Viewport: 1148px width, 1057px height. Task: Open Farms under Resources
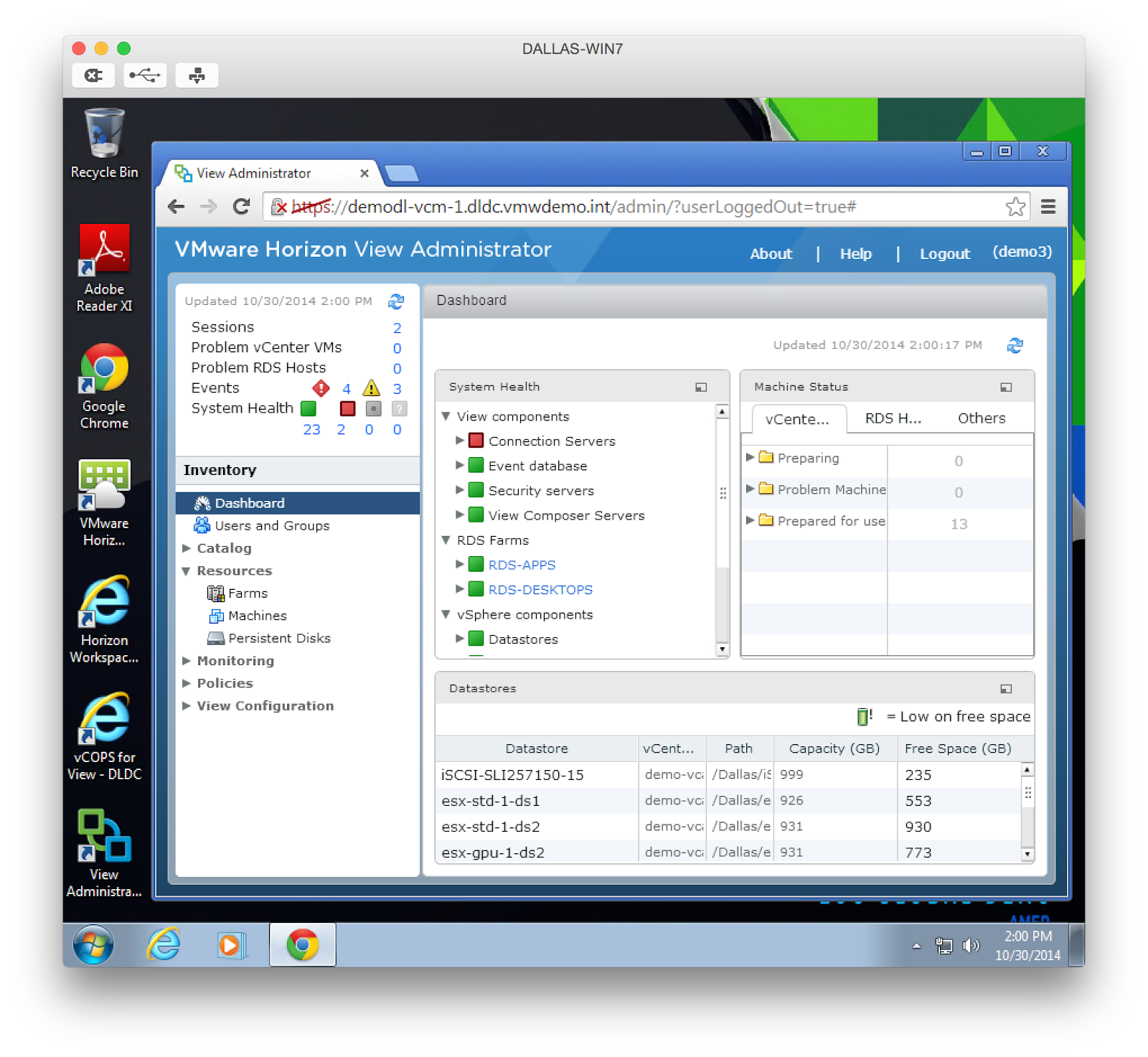(x=248, y=593)
